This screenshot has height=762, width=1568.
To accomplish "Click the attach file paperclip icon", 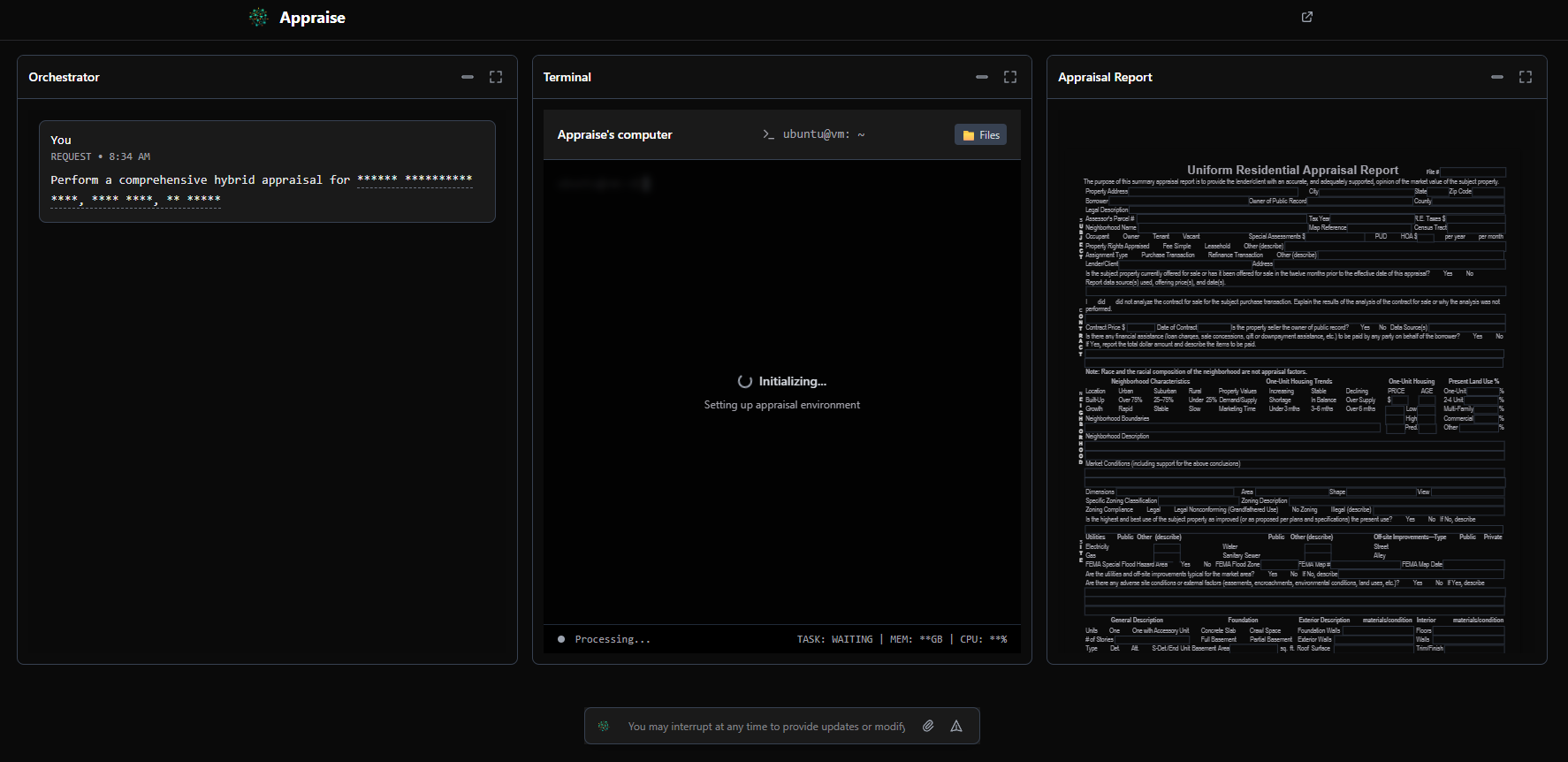I will click(x=928, y=726).
